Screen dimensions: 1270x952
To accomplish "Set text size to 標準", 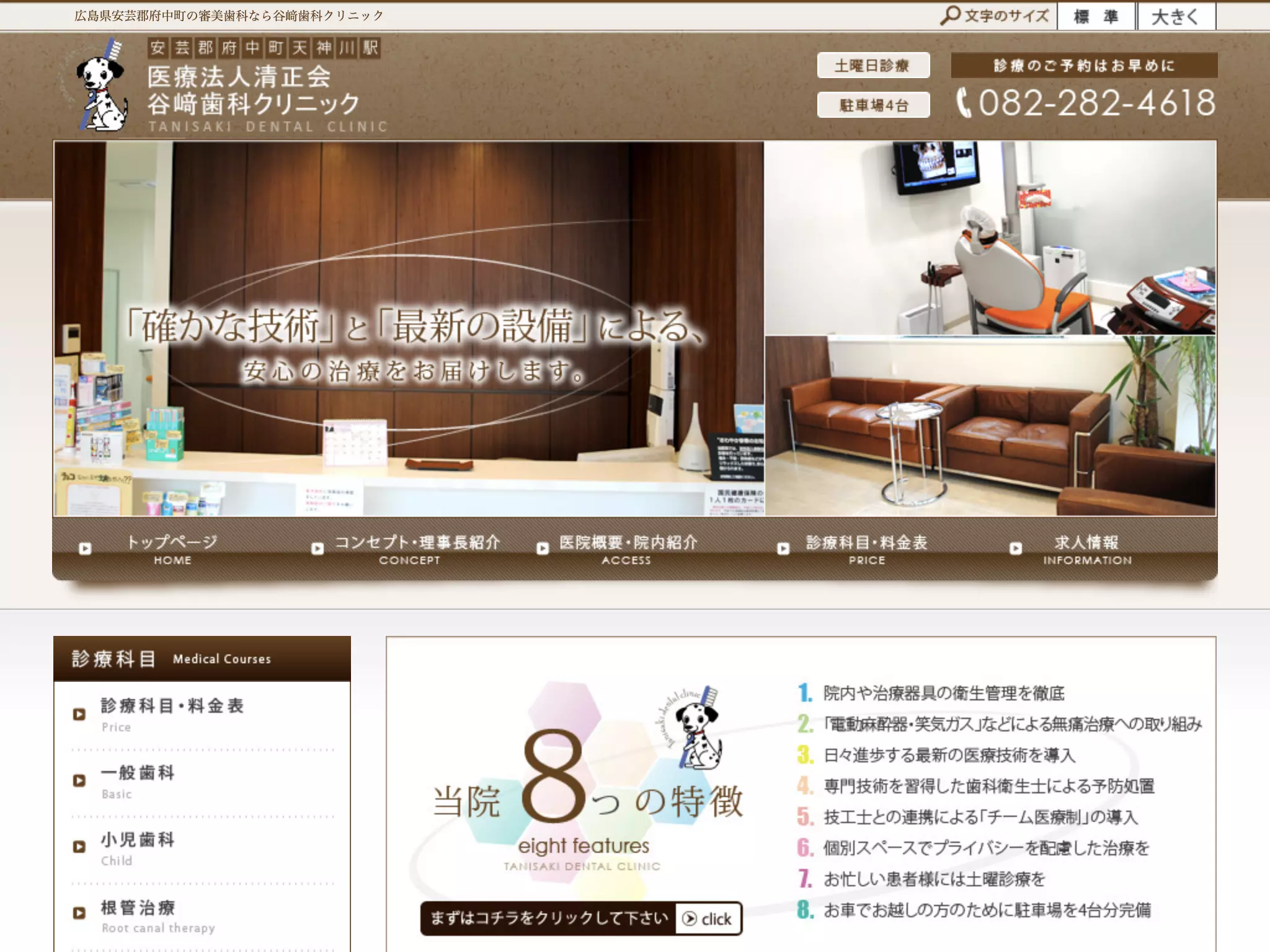I will [x=1095, y=16].
